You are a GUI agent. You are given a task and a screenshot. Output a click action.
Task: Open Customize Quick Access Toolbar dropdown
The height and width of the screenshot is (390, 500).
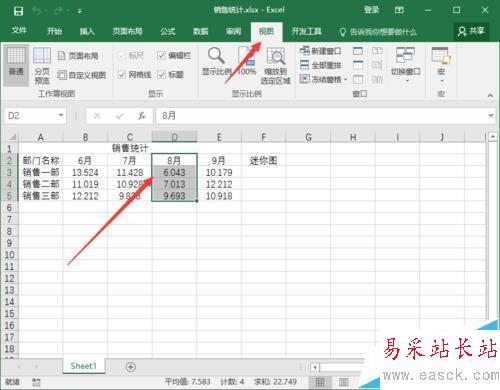pyautogui.click(x=80, y=11)
